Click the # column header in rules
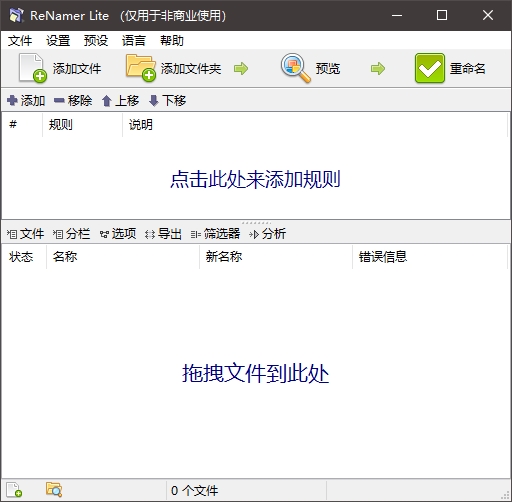 coord(22,125)
